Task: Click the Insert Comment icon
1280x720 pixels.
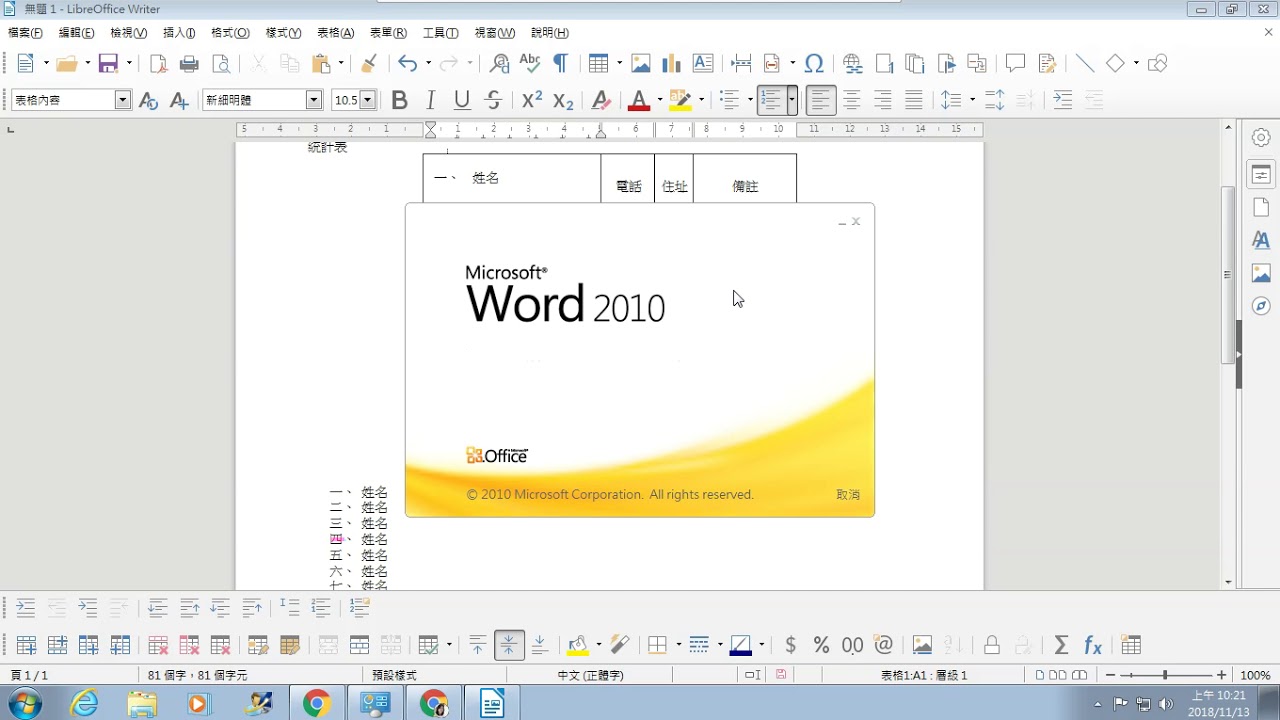Action: click(1015, 64)
